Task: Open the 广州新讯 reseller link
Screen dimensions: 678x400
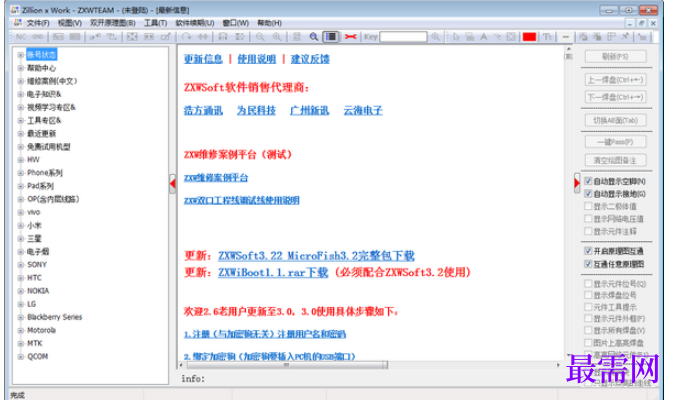Action: [310, 111]
